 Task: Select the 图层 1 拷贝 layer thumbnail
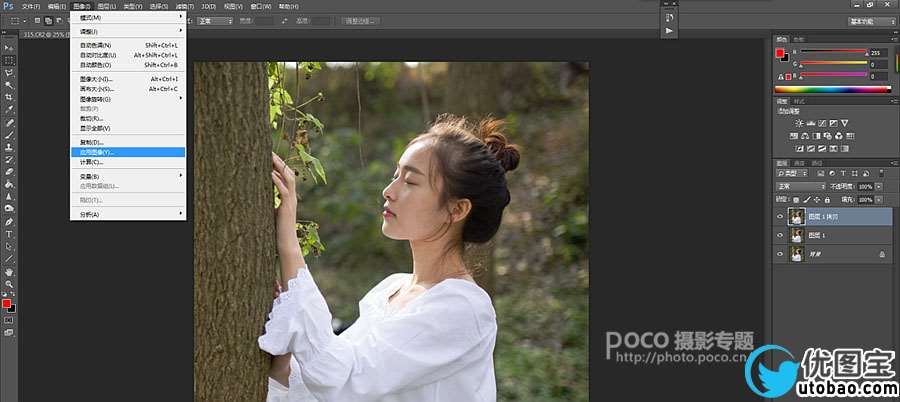(x=796, y=217)
